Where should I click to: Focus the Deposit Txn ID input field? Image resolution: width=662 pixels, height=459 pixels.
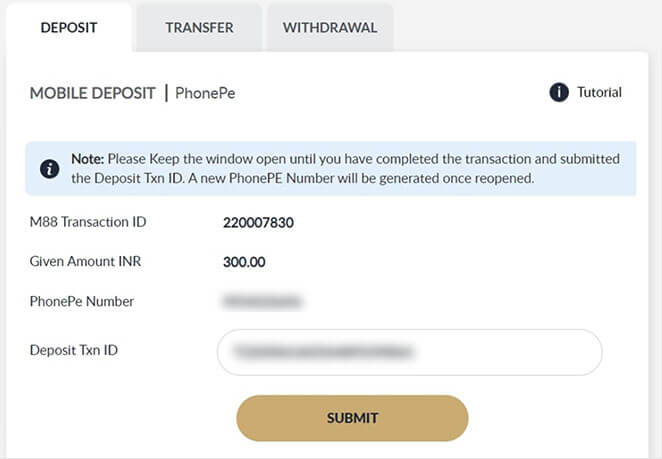pyautogui.click(x=409, y=352)
